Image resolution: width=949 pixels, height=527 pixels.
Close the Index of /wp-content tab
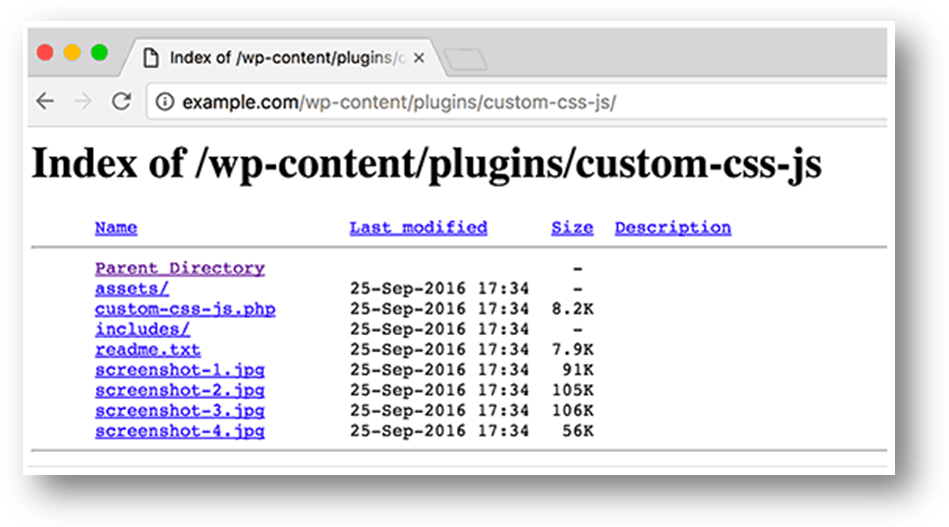[419, 58]
